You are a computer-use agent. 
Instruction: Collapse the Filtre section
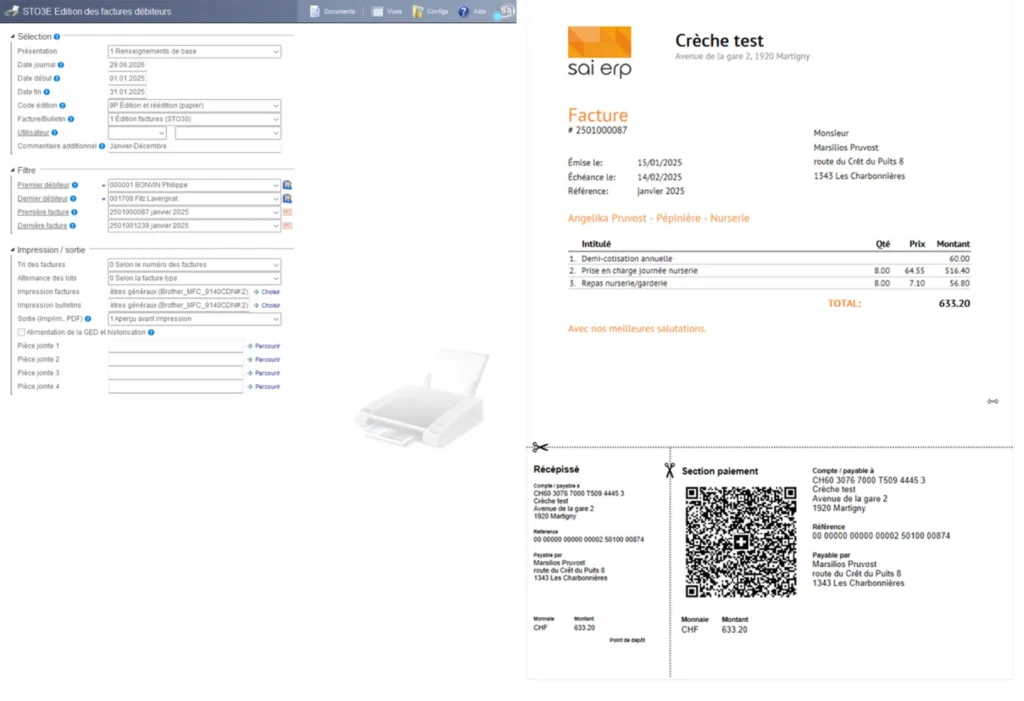pos(12,171)
